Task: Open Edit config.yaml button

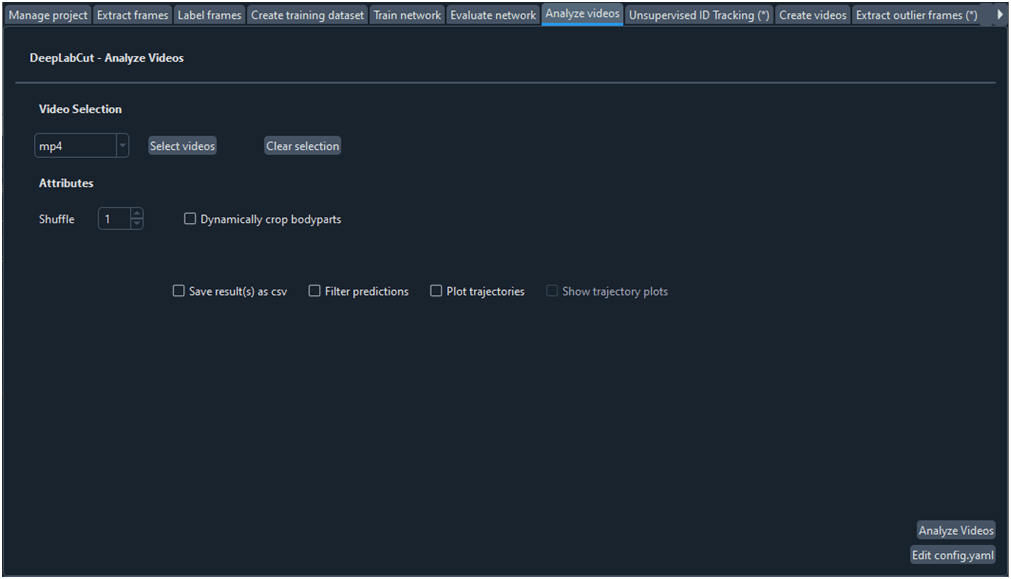Action: pyautogui.click(x=952, y=555)
